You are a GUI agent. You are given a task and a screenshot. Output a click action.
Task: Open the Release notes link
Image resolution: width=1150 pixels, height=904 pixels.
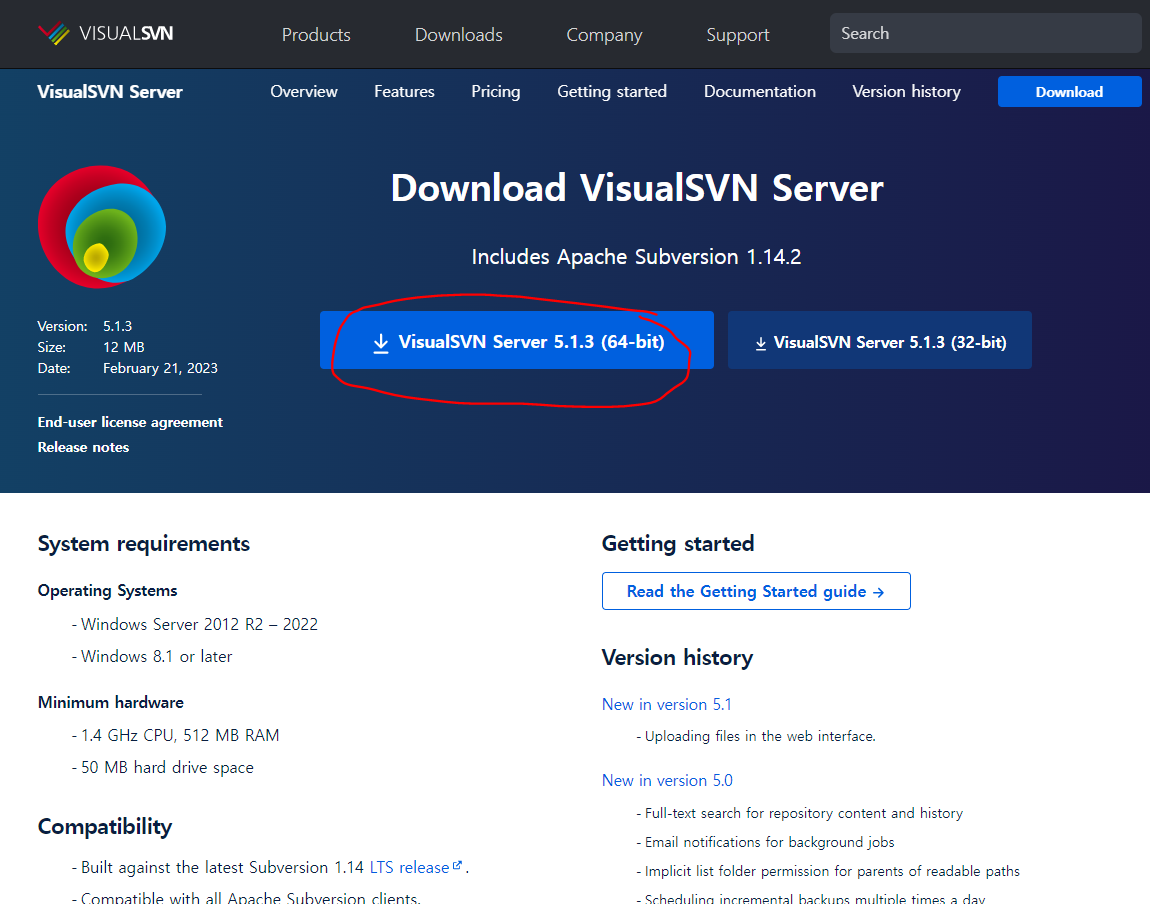click(83, 447)
